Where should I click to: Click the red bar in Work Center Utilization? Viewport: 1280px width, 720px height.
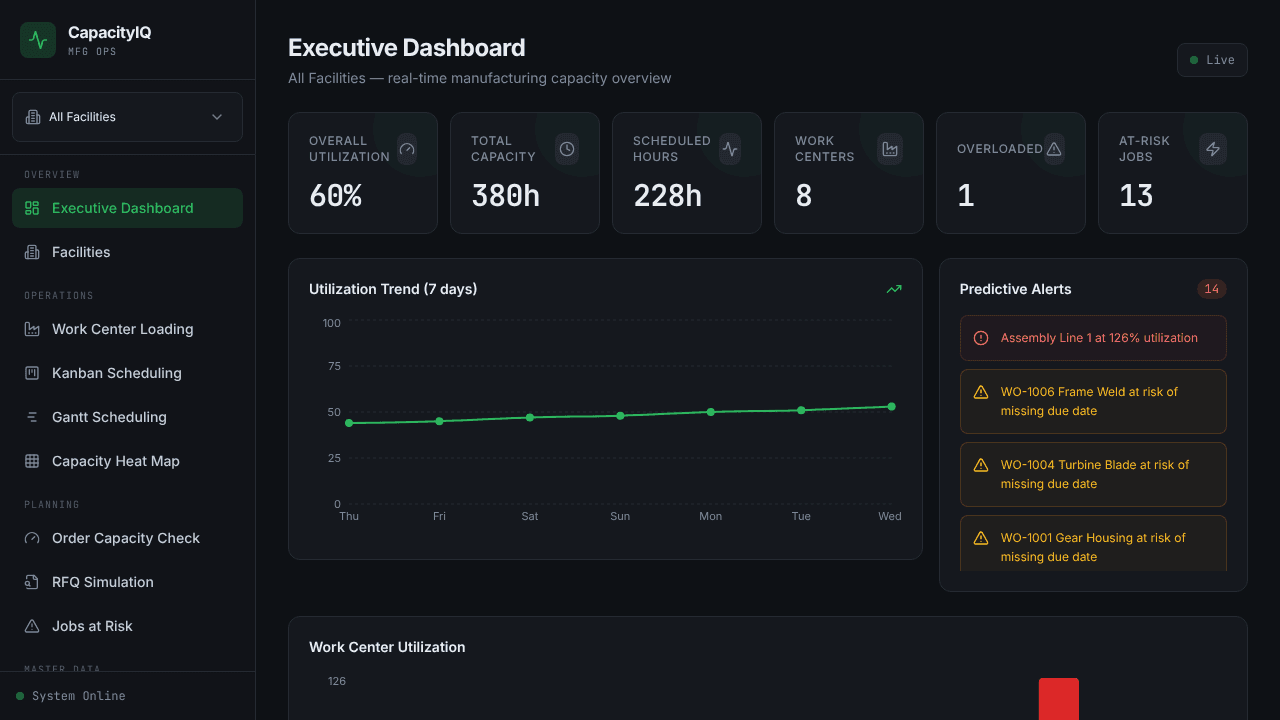1059,699
